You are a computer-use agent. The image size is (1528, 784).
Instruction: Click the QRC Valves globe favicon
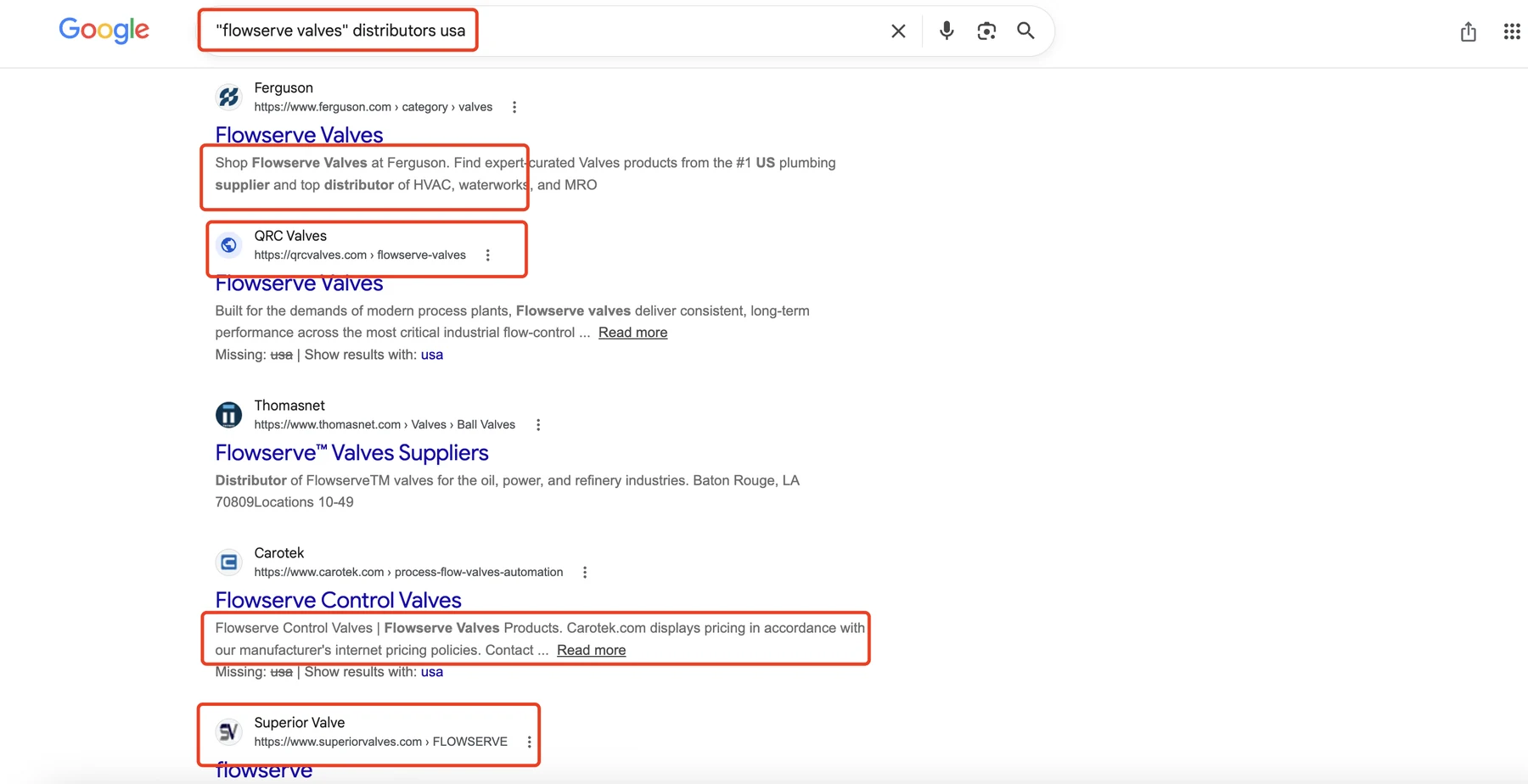click(228, 245)
